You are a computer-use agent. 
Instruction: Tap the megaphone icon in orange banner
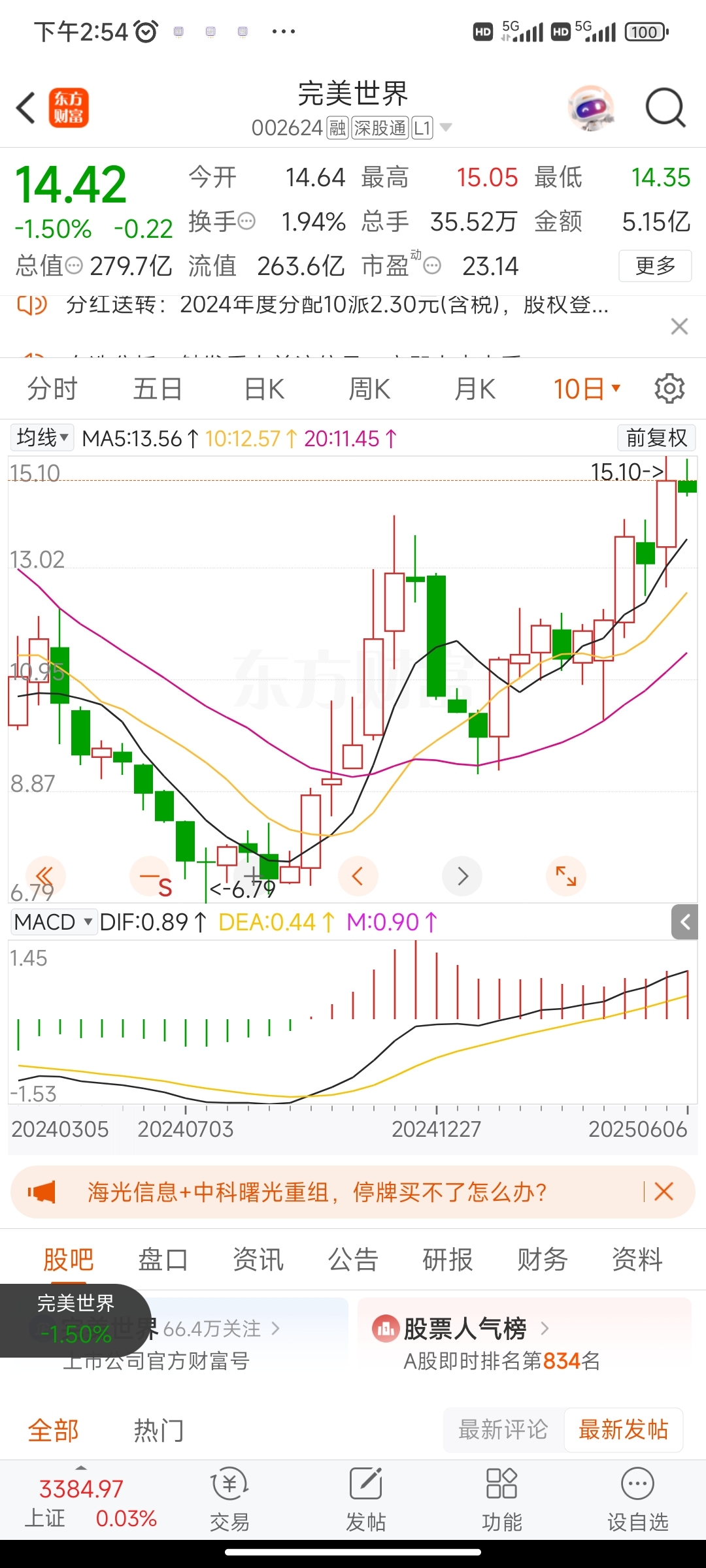point(42,1192)
